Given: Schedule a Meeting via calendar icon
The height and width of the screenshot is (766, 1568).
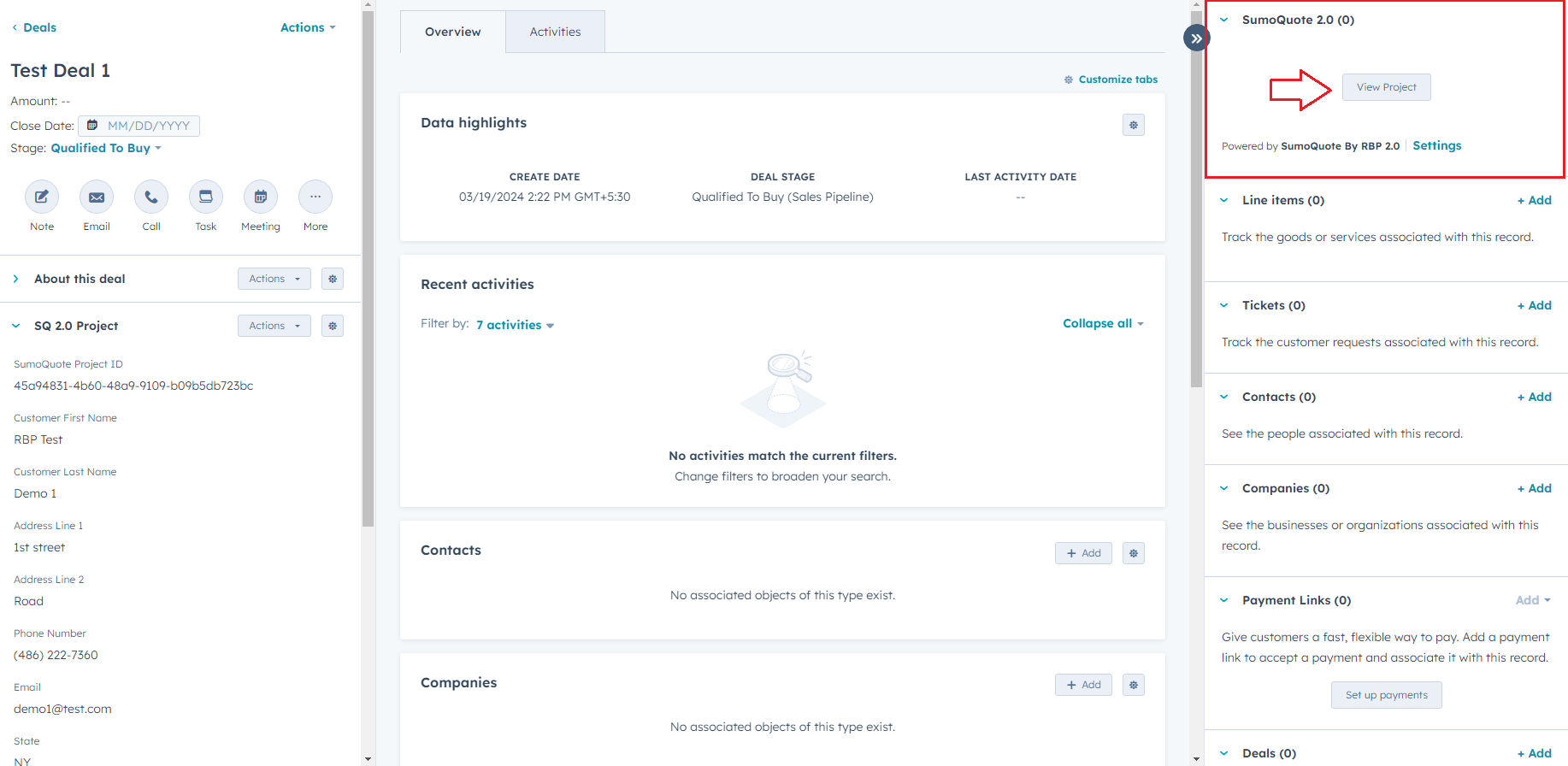Looking at the screenshot, I should point(261,197).
